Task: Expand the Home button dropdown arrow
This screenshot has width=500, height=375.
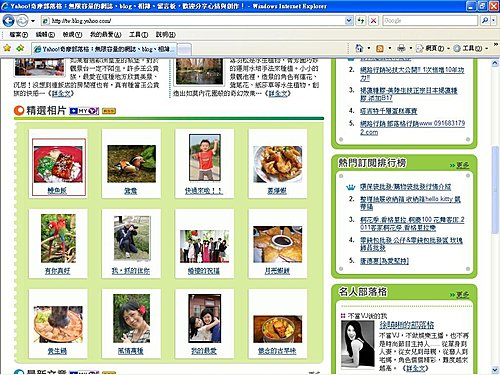Action: [369, 49]
